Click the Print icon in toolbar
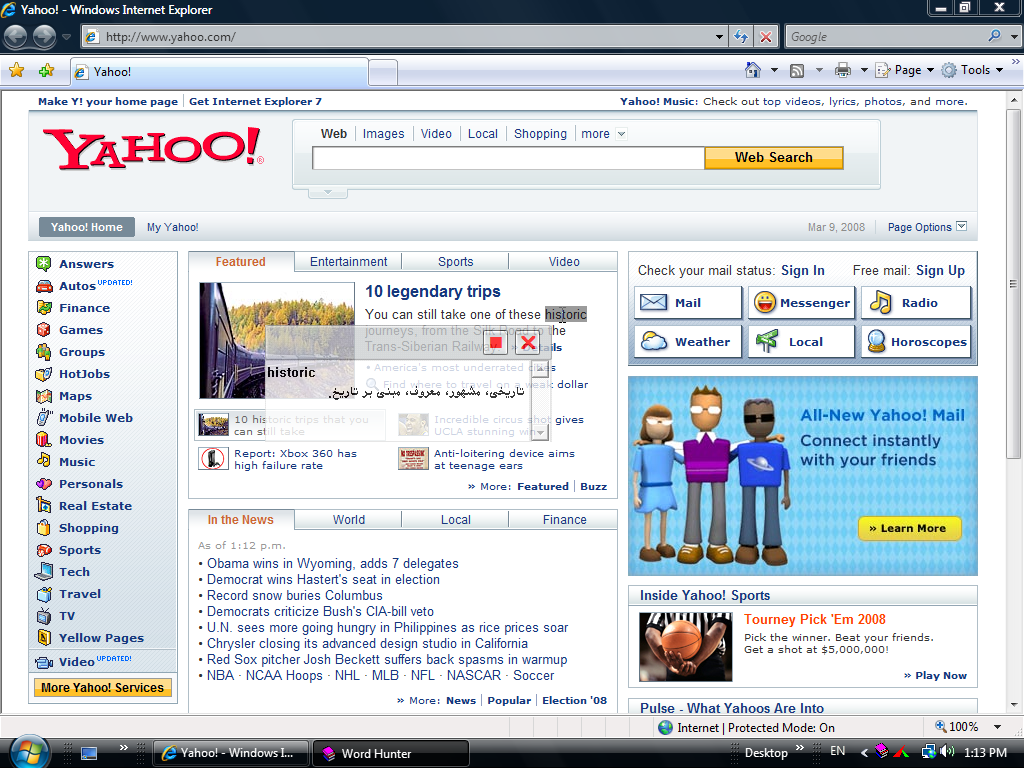This screenshot has width=1024, height=768. 843,70
